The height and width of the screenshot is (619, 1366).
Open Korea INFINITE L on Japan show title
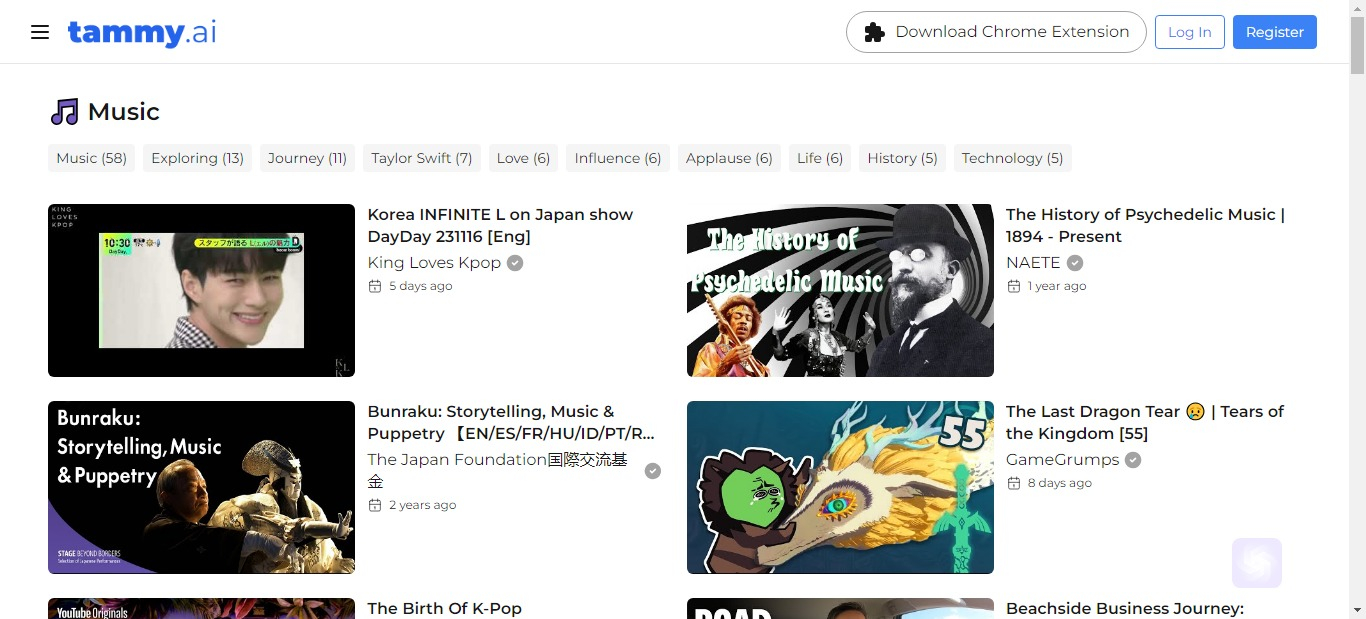(x=500, y=225)
